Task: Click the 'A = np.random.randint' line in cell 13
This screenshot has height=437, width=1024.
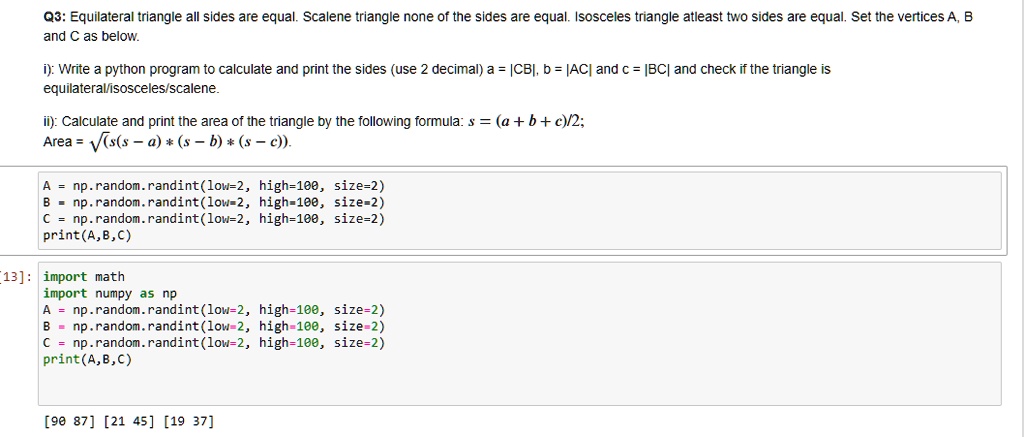Action: point(214,310)
